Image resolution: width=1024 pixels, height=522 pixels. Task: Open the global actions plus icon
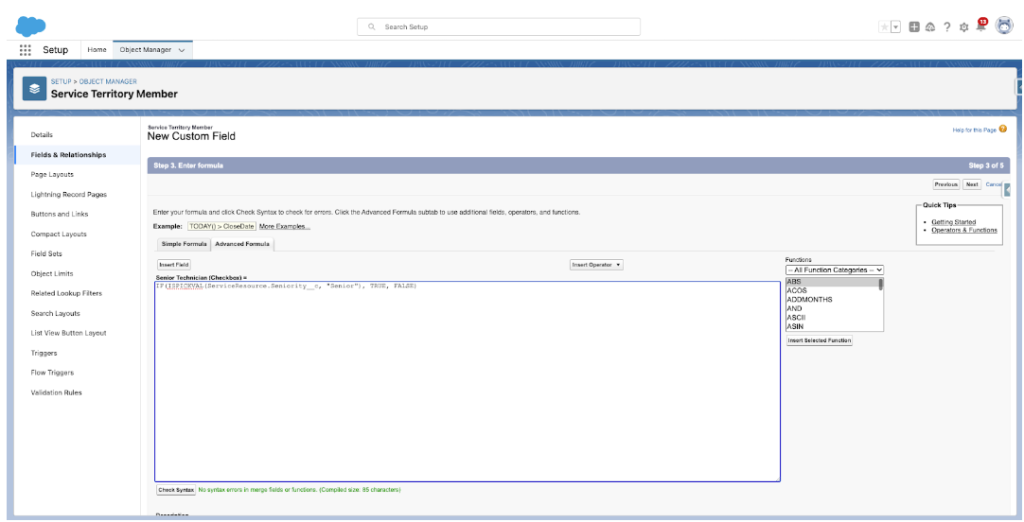click(x=914, y=27)
